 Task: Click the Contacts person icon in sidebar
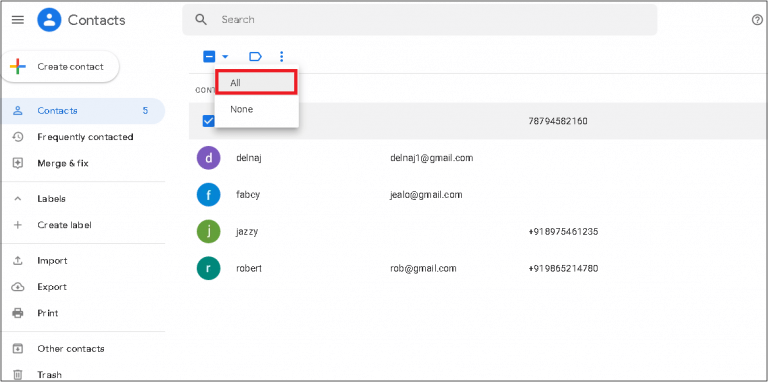click(18, 111)
